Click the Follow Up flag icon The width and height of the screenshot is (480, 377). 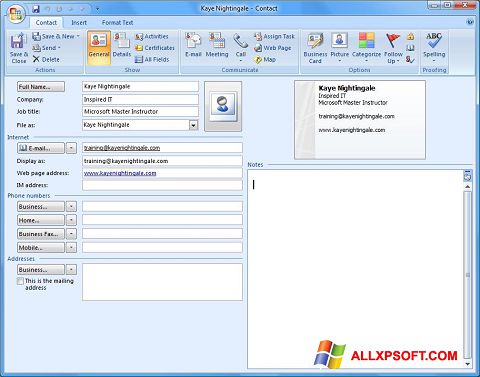(x=393, y=41)
